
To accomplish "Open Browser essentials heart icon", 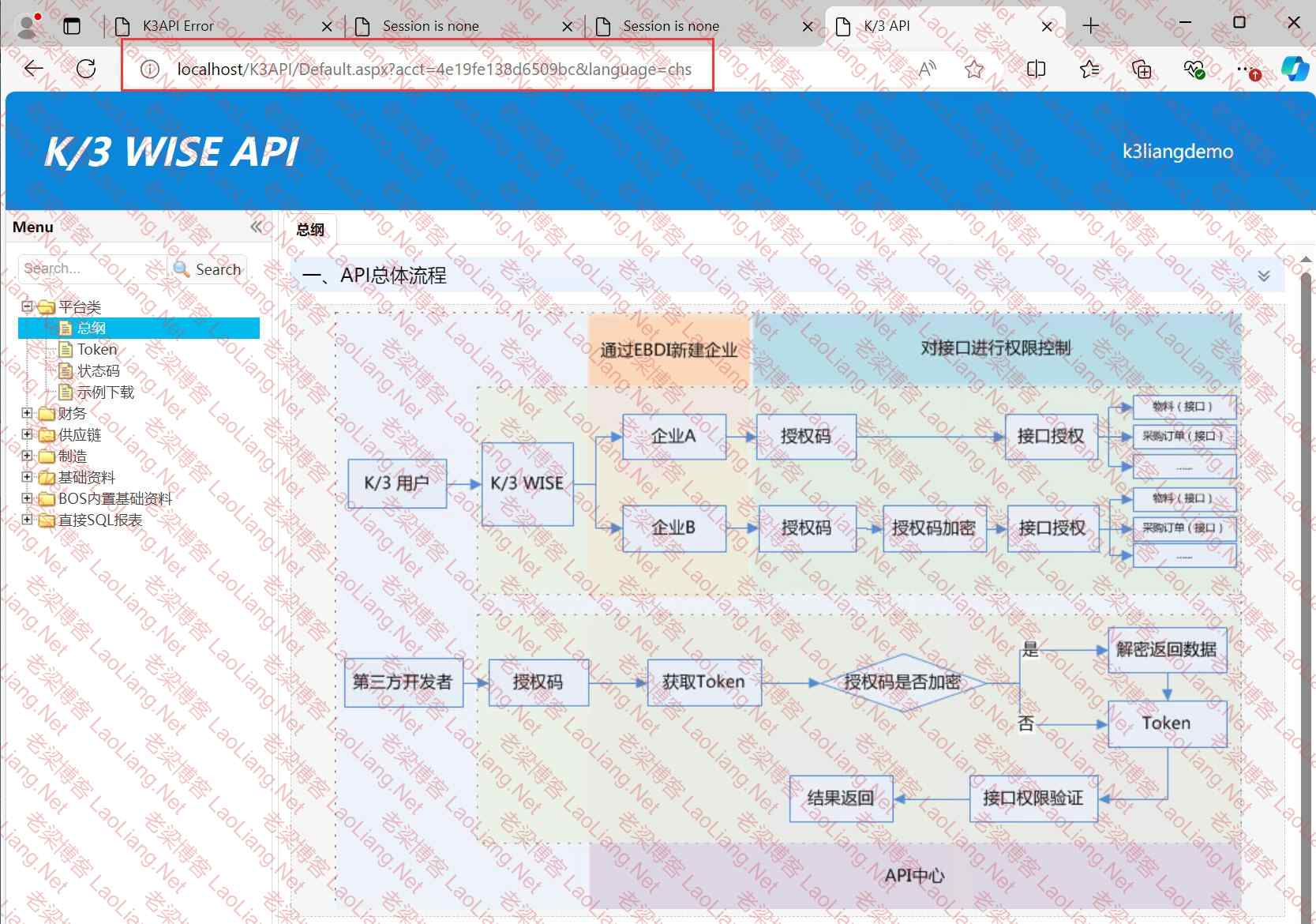I will (1194, 69).
